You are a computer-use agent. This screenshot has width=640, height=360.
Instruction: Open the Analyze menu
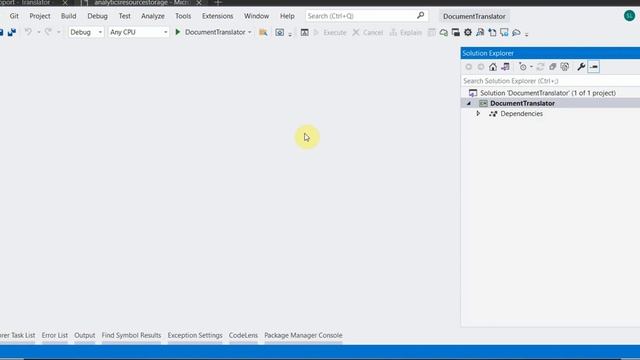tap(153, 16)
